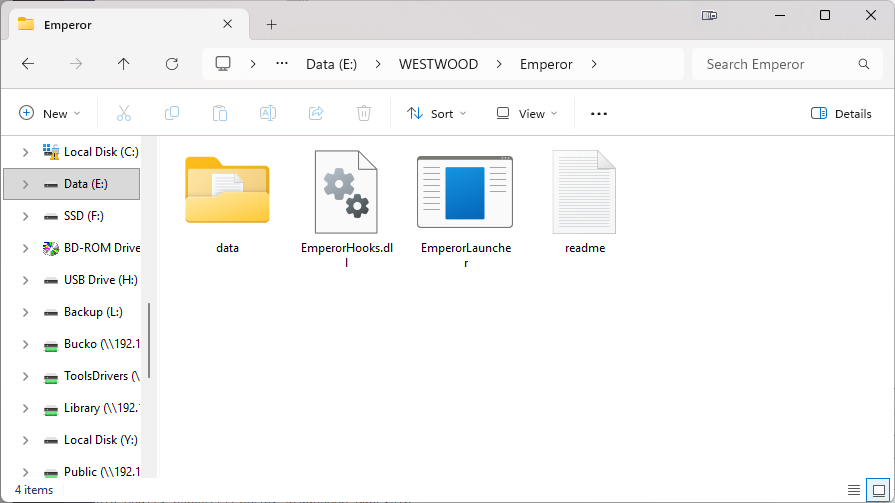
Task: Click WESTWOOD in the address breadcrumb
Action: [x=438, y=64]
